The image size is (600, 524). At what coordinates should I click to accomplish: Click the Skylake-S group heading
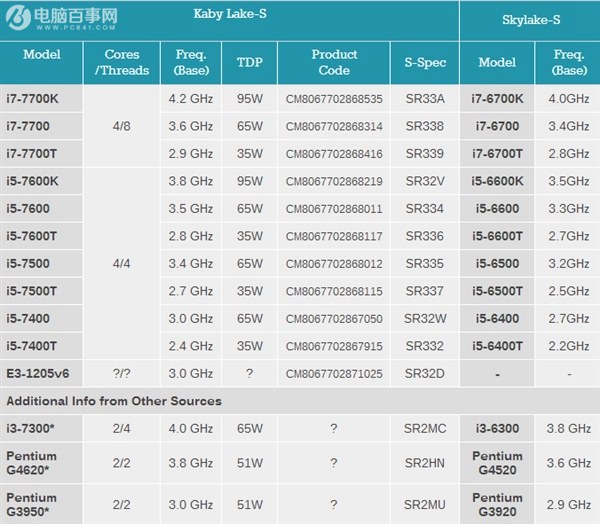click(x=531, y=20)
